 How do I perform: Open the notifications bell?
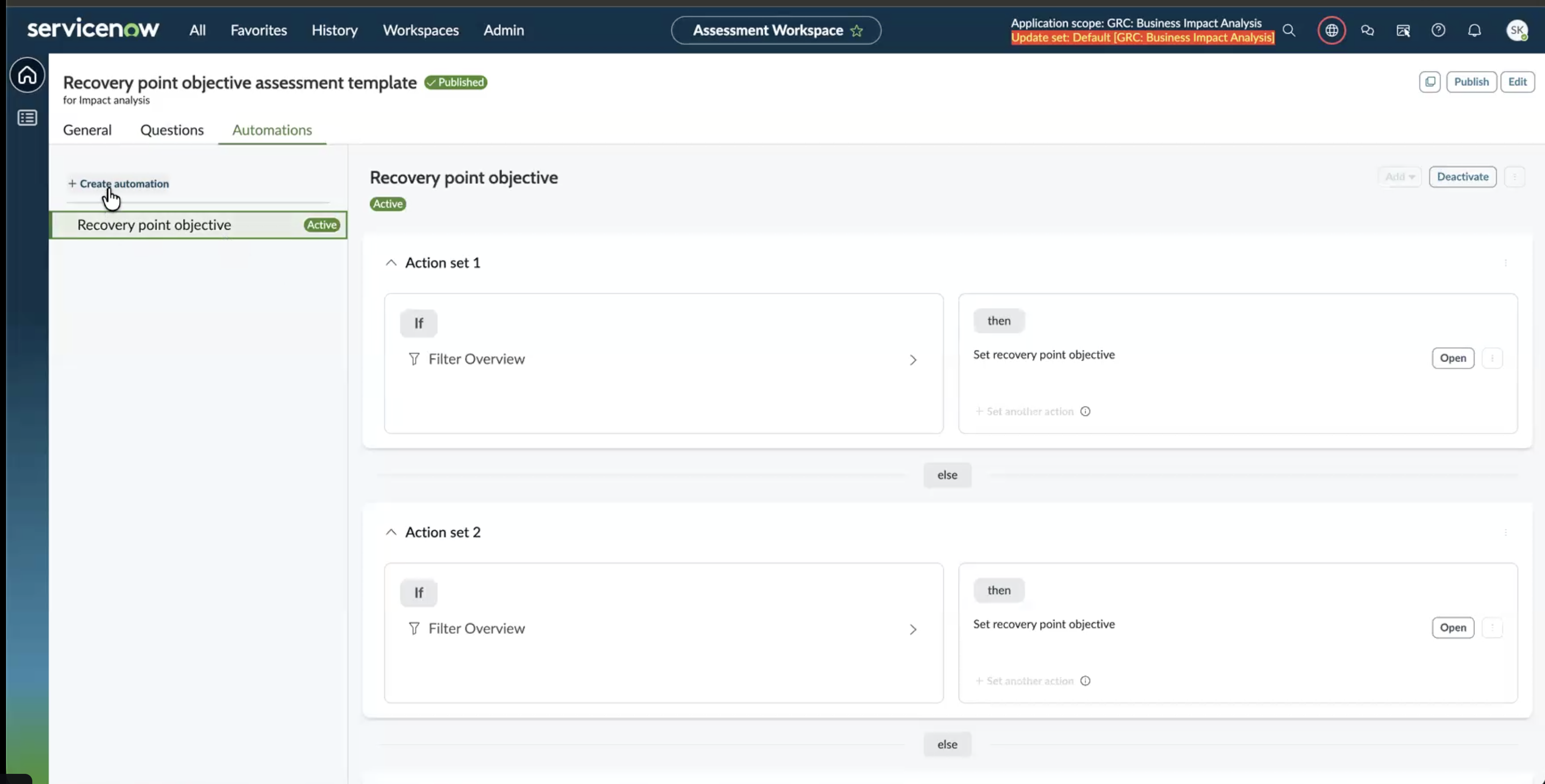[1474, 30]
